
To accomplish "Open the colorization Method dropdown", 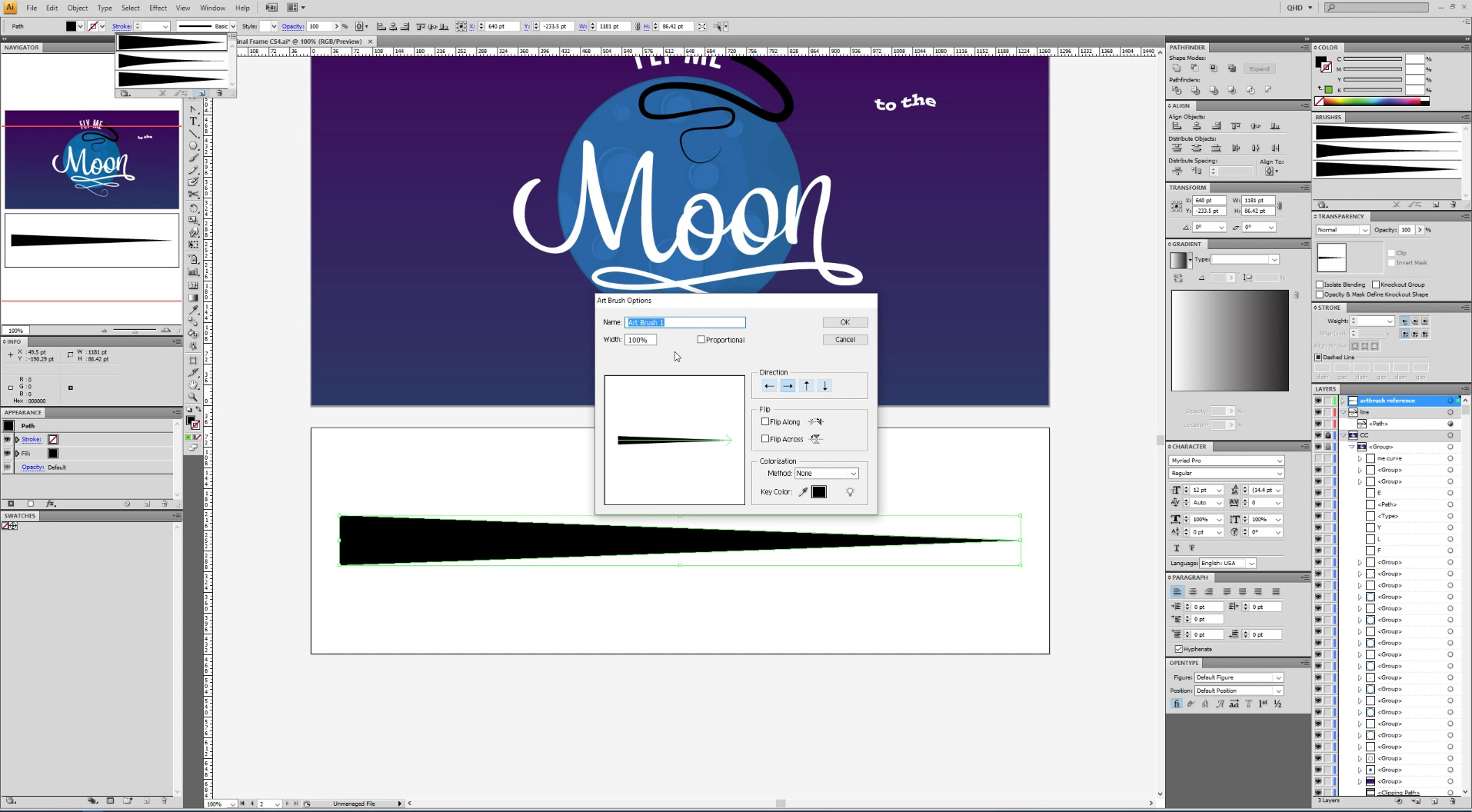I will [826, 473].
